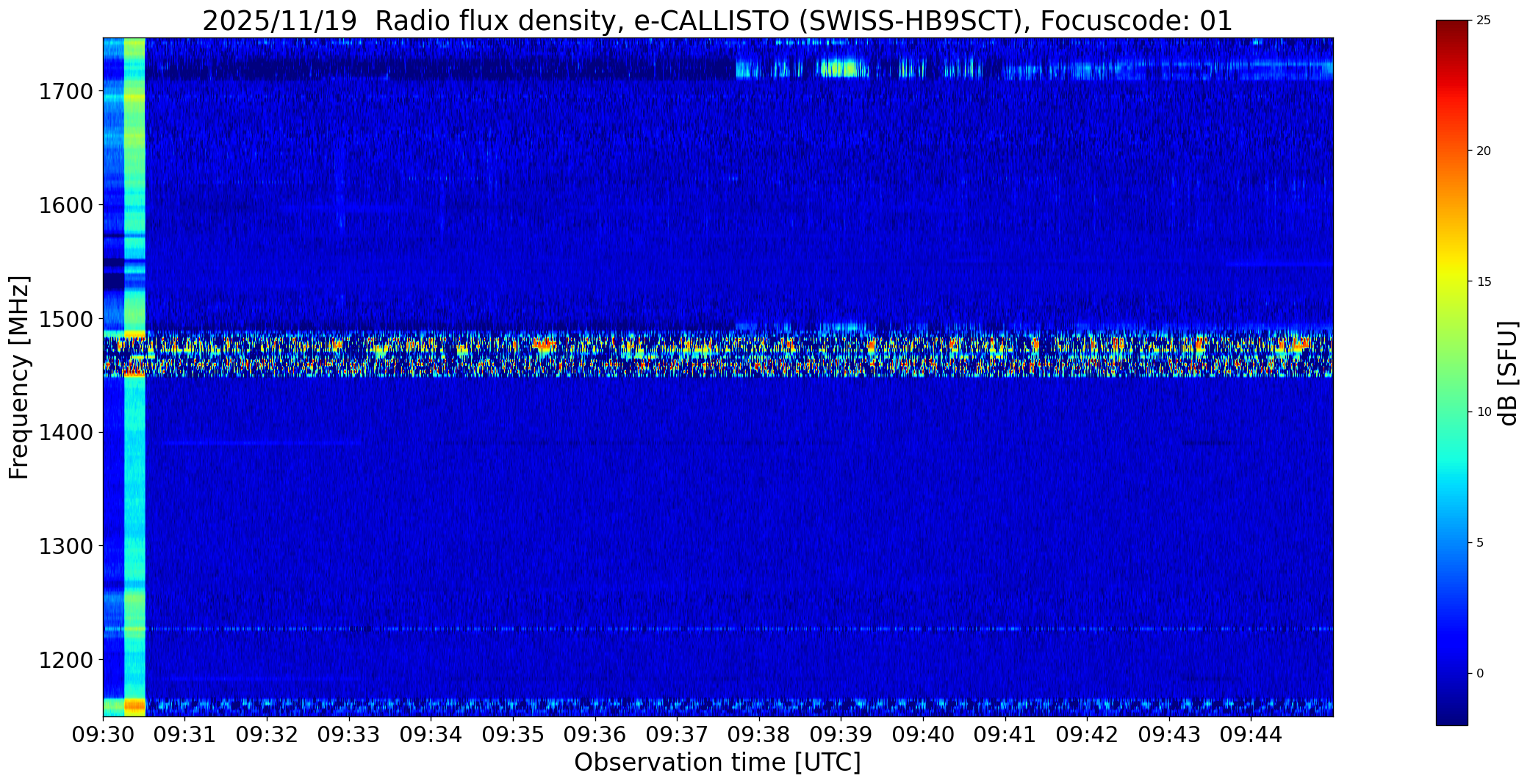Image resolution: width=1530 pixels, height=784 pixels.
Task: Click the colorbar tick label 25
Action: (1484, 21)
